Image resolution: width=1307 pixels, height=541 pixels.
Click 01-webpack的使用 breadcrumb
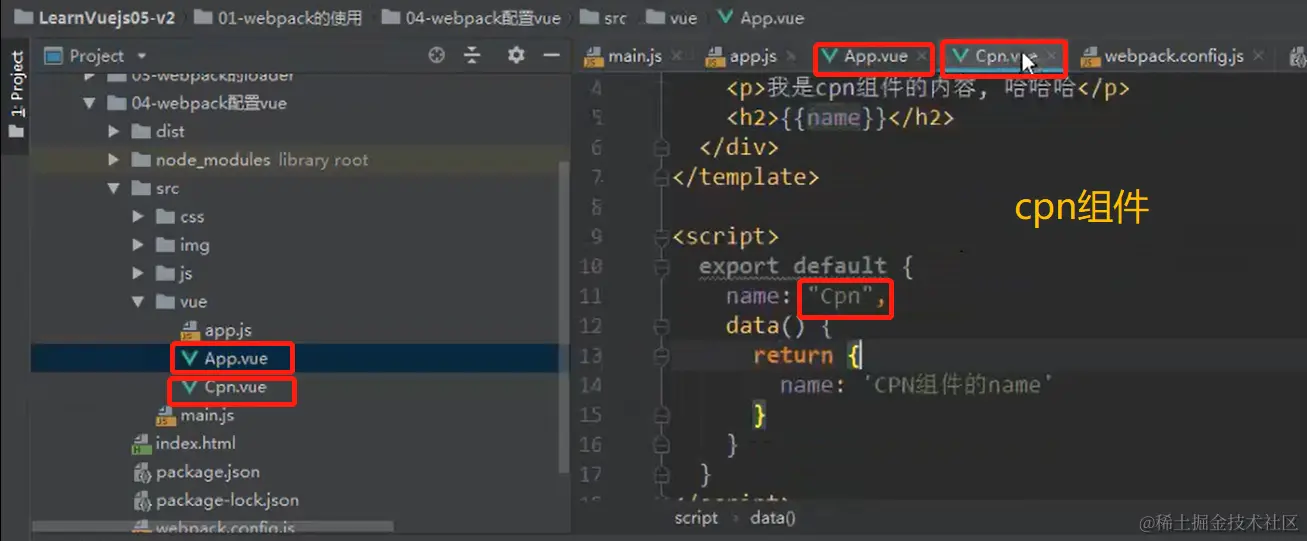click(x=290, y=17)
